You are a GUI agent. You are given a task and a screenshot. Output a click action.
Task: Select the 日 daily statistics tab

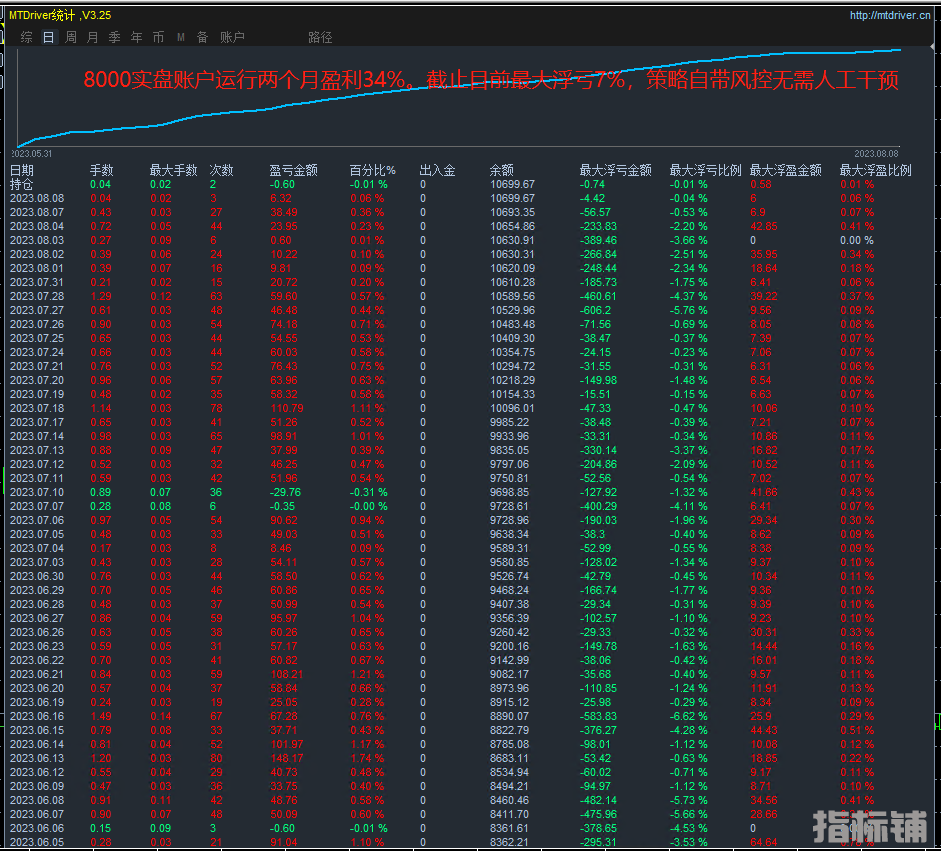(x=49, y=37)
